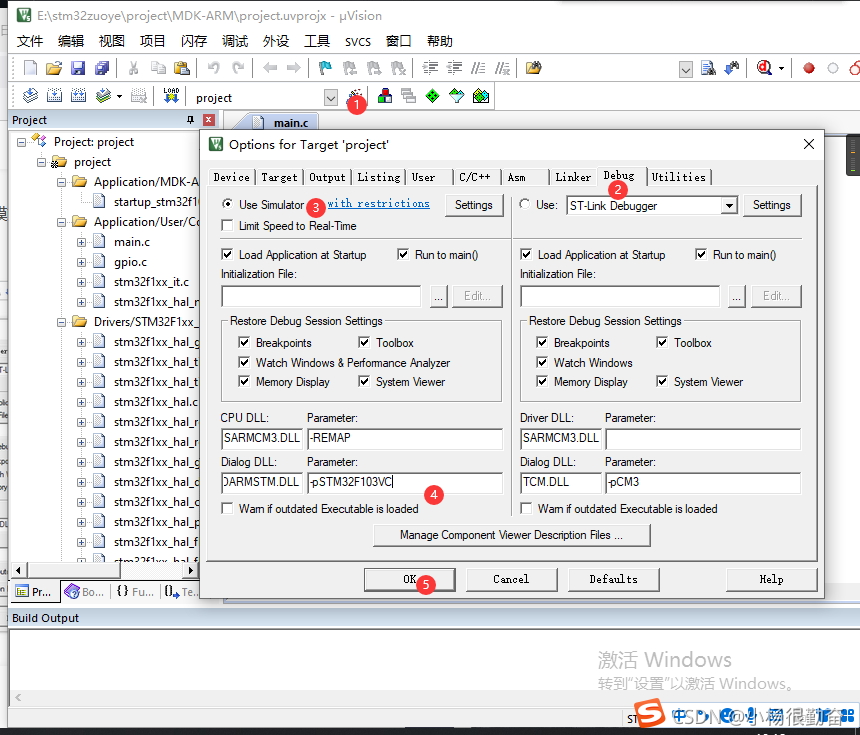Click the Start/Stop Debug Session icon
The width and height of the screenshot is (860, 735).
coord(765,68)
